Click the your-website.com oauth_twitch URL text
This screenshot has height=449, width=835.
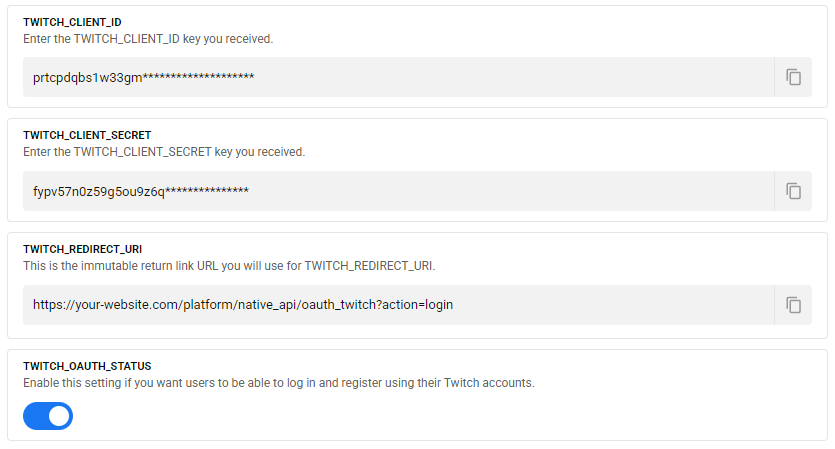243,305
